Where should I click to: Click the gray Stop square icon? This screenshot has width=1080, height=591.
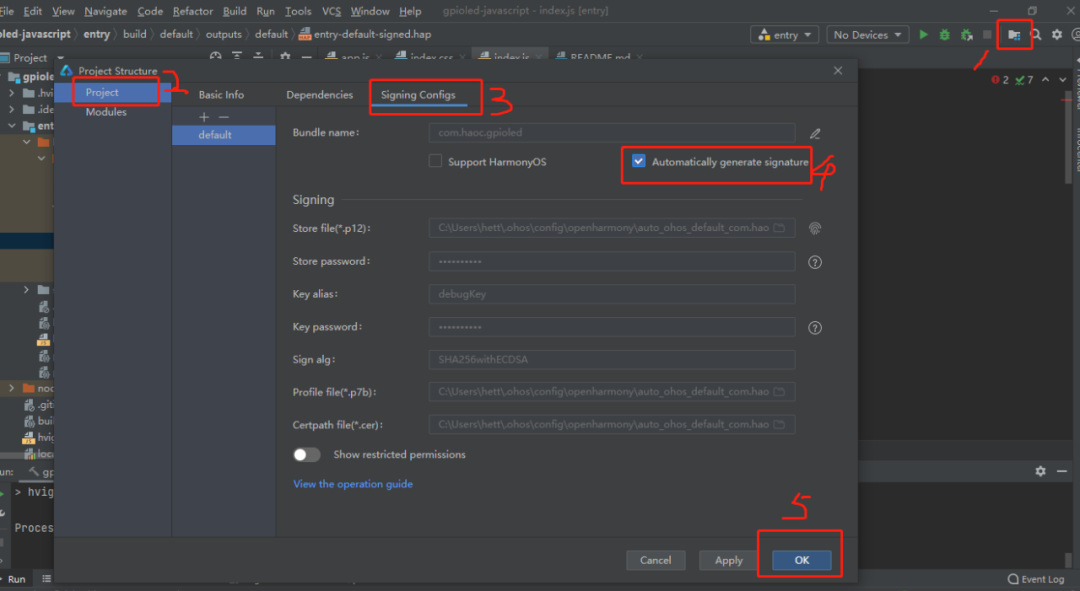987,34
